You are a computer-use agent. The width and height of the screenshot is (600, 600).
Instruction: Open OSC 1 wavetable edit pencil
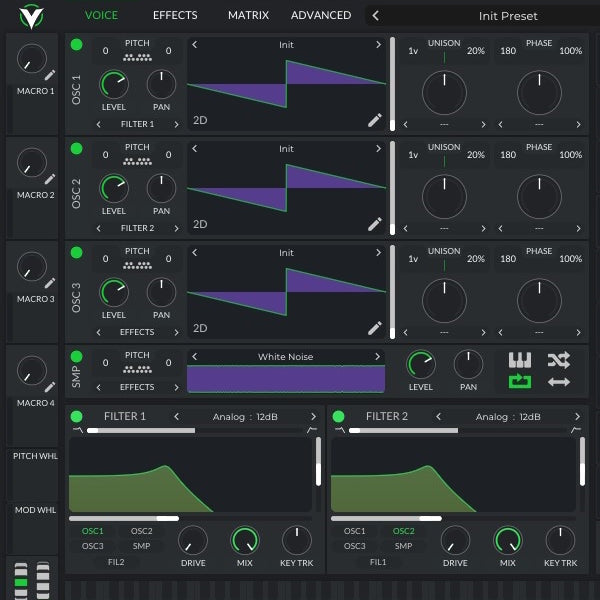(375, 120)
